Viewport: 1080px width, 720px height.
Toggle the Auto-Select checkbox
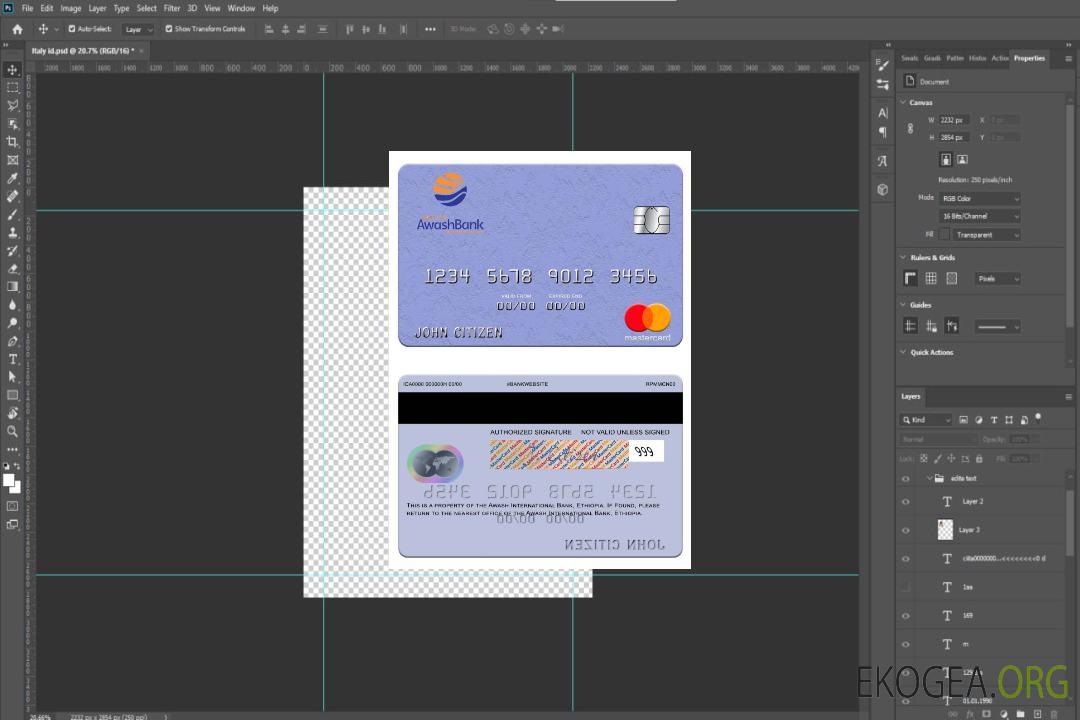coord(72,29)
